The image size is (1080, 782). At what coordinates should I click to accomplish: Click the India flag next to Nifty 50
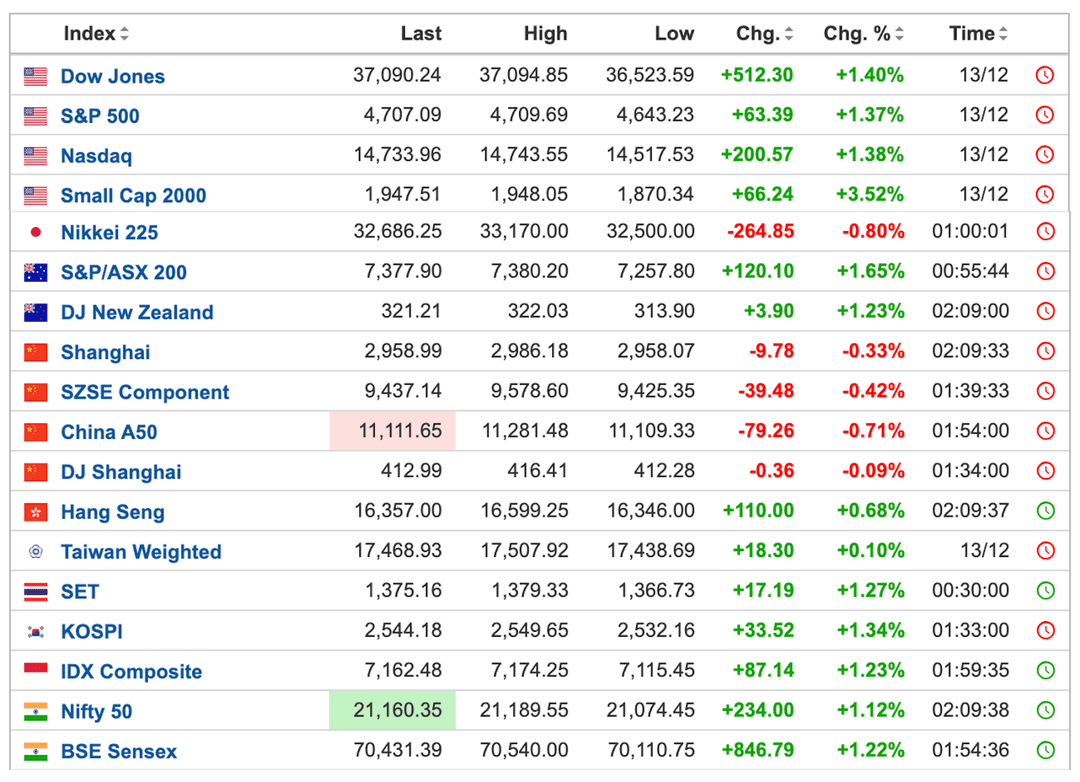pyautogui.click(x=35, y=712)
